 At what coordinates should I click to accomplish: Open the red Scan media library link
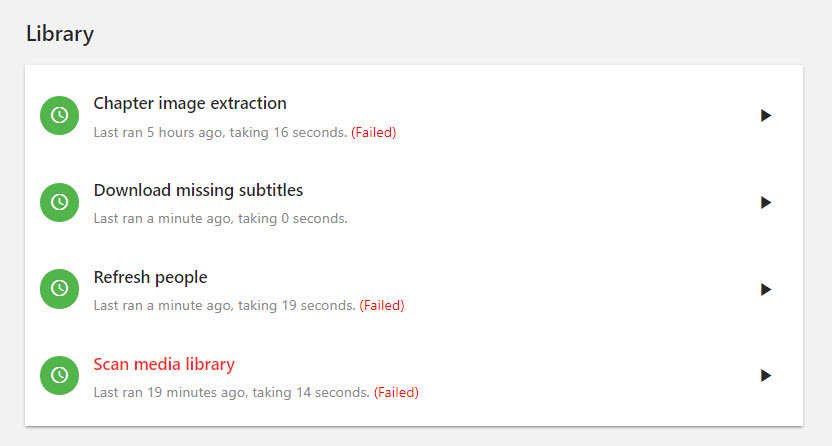point(164,364)
